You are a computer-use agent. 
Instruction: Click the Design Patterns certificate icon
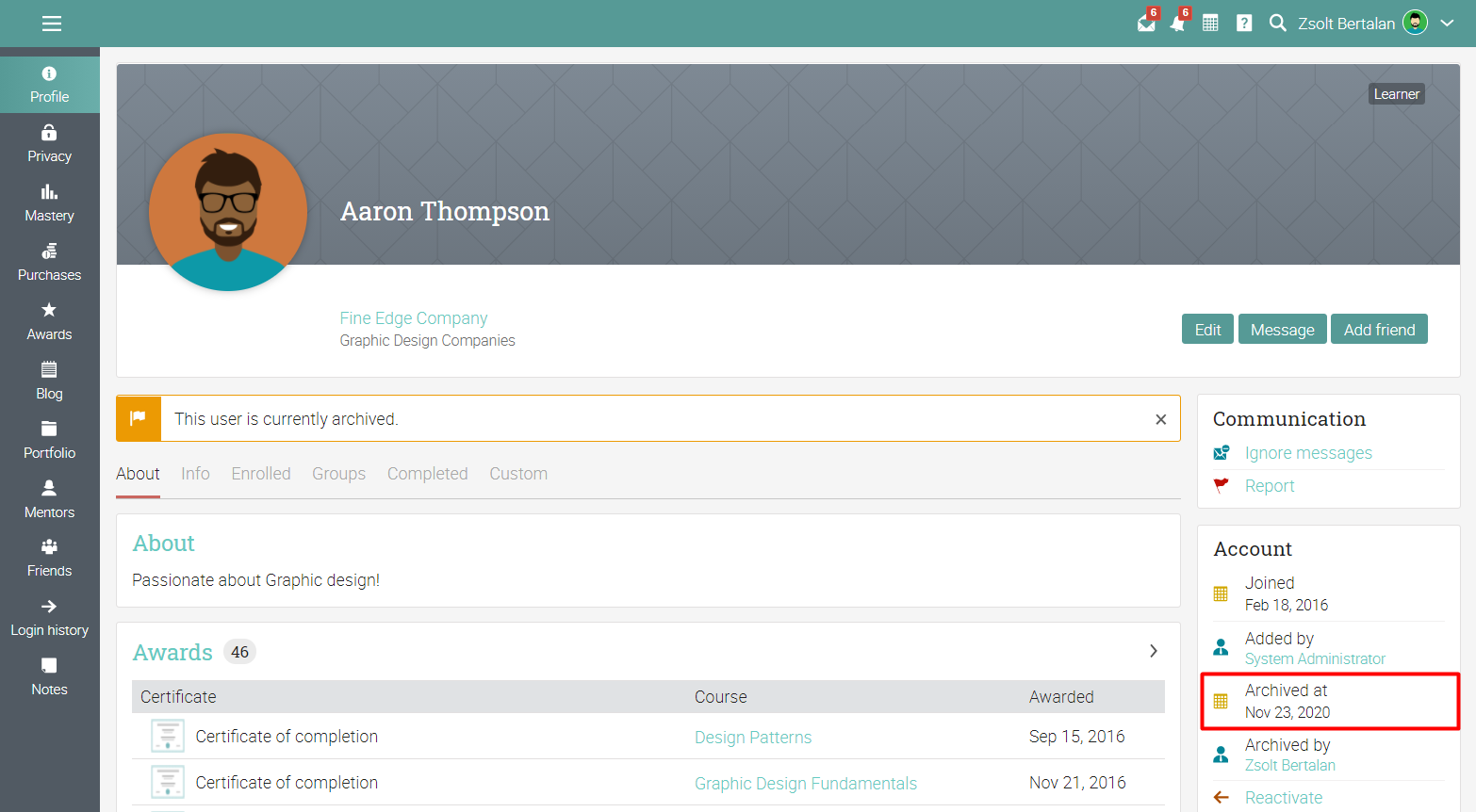pyautogui.click(x=168, y=736)
